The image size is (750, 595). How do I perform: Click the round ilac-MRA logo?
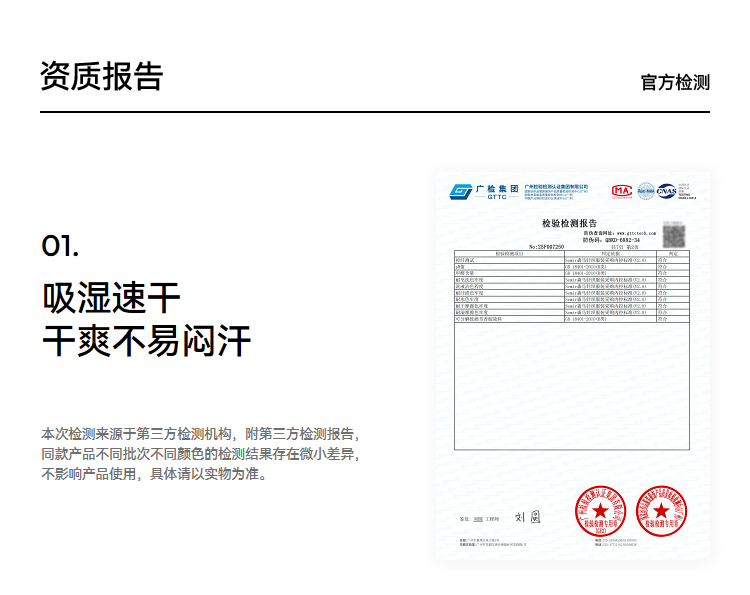click(646, 191)
